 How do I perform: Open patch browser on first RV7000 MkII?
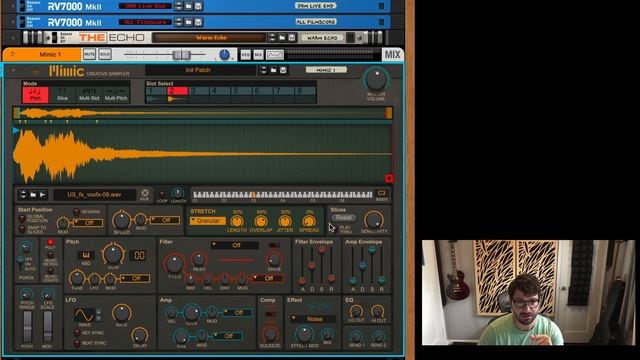[189, 6]
